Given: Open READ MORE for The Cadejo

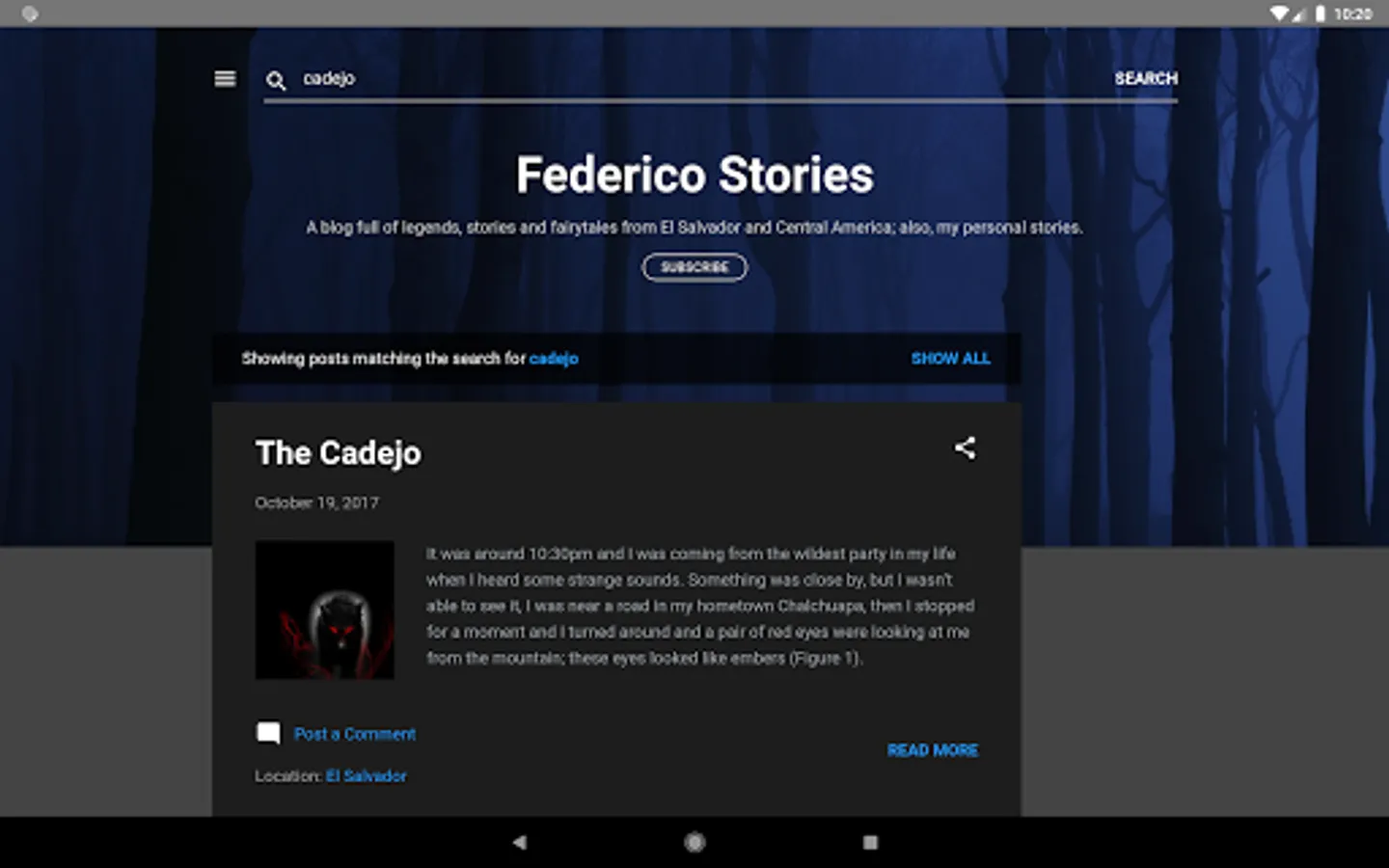Looking at the screenshot, I should (933, 749).
